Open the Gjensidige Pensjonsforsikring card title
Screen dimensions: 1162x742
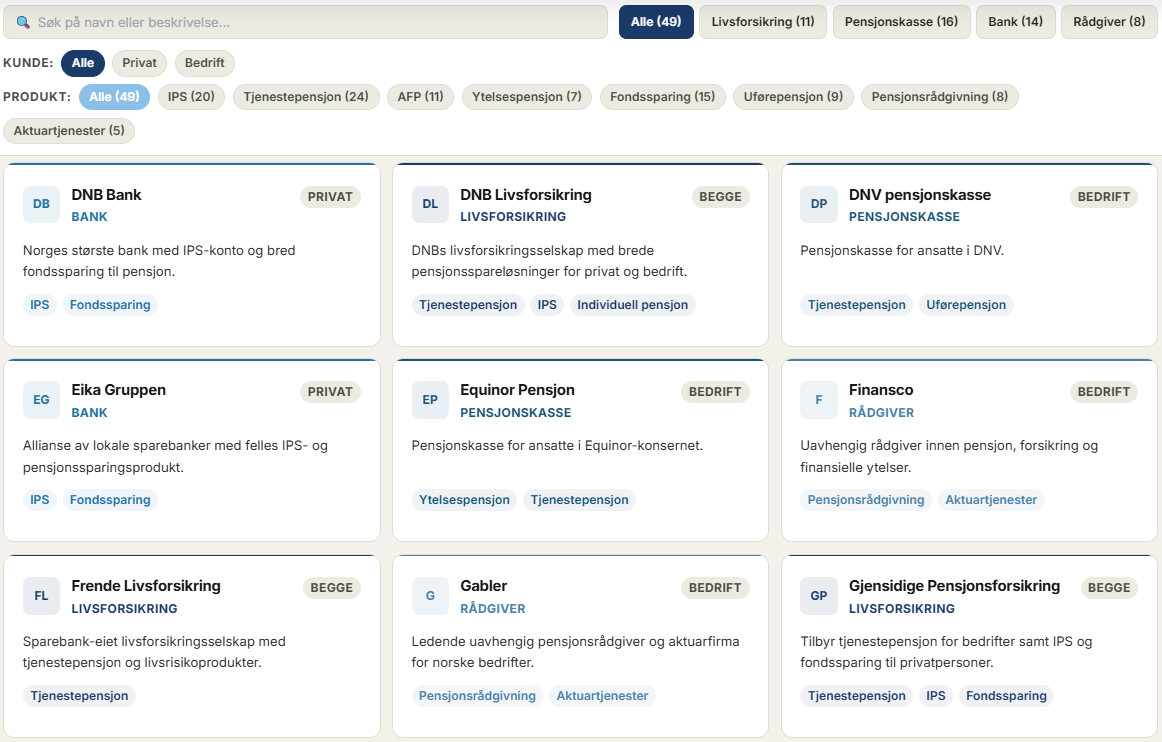954,586
